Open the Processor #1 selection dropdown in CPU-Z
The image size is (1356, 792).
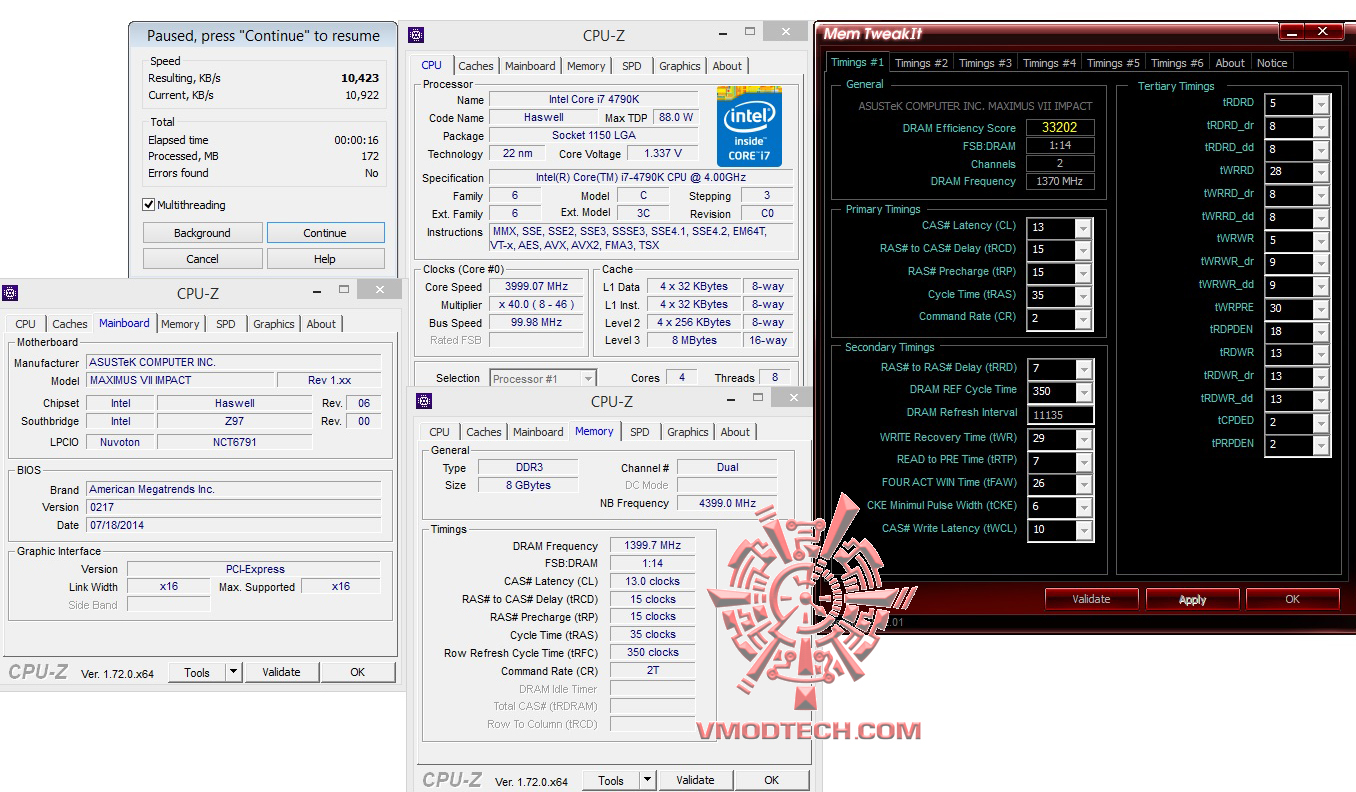point(543,379)
